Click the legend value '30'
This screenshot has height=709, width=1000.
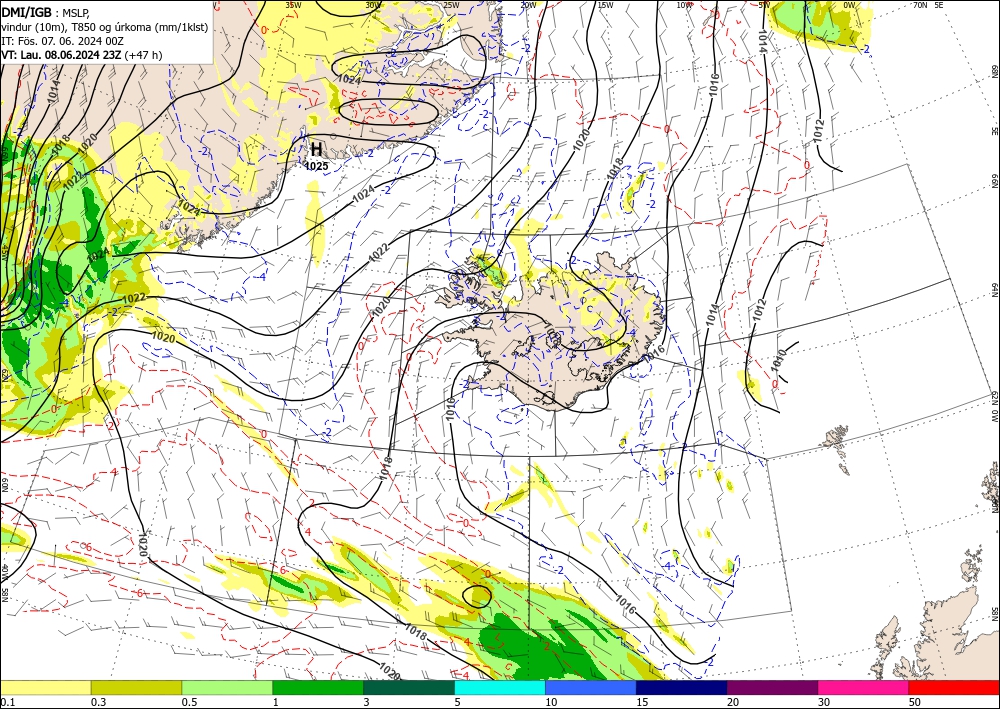[824, 702]
